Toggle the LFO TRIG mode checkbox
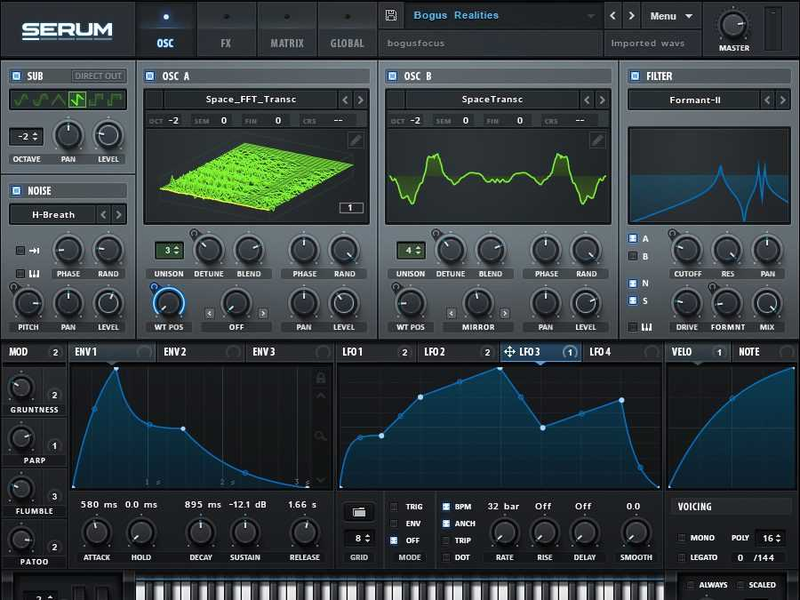Screen dimensions: 800x600 (x=394, y=507)
